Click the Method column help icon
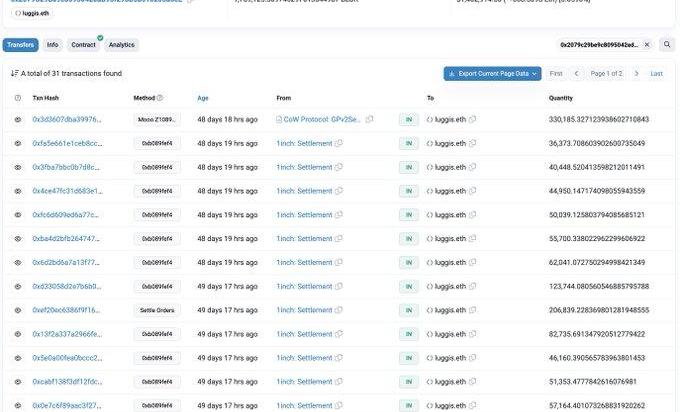The width and height of the screenshot is (680, 412). pyautogui.click(x=160, y=98)
